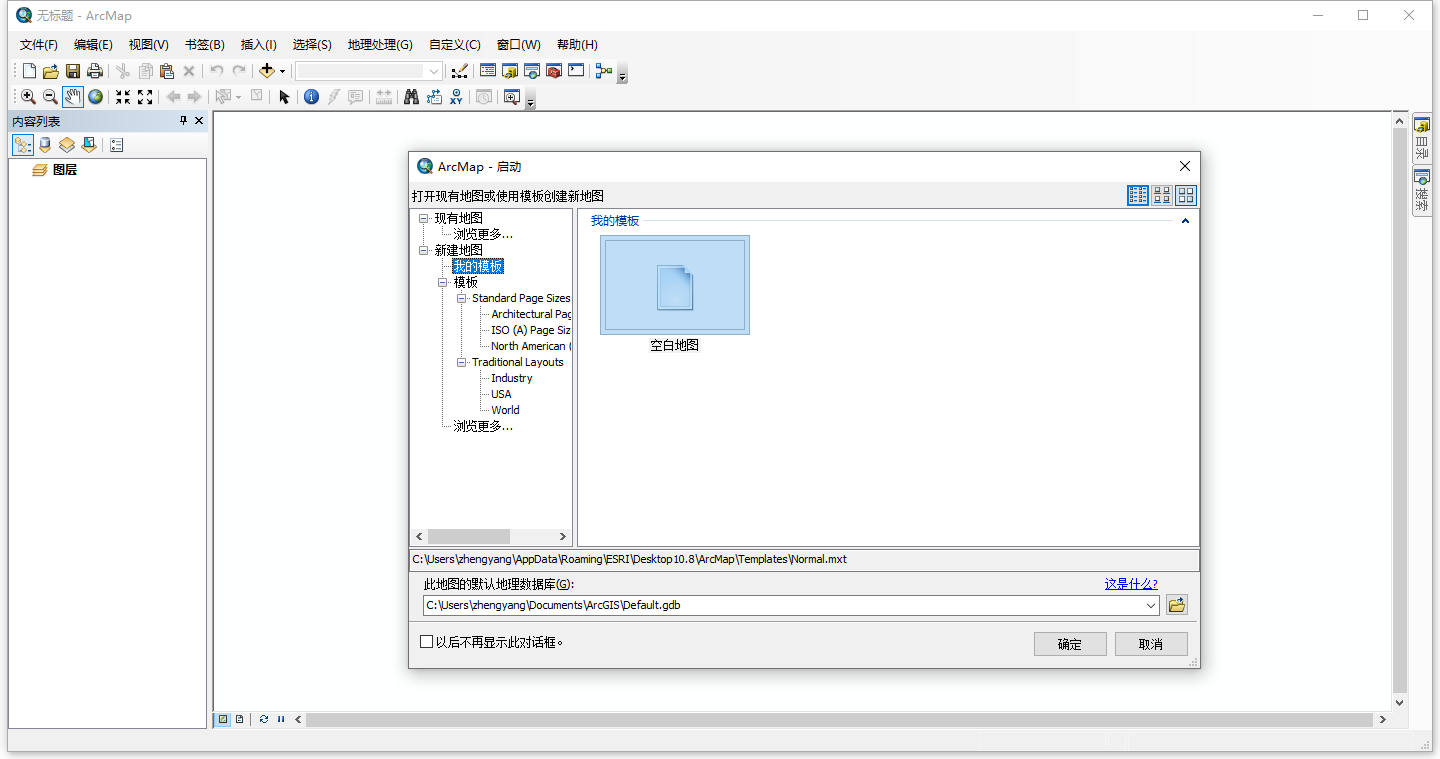Screen dimensions: 1440x759
Task: Collapse the 新建地图 tree node
Action: tap(424, 250)
